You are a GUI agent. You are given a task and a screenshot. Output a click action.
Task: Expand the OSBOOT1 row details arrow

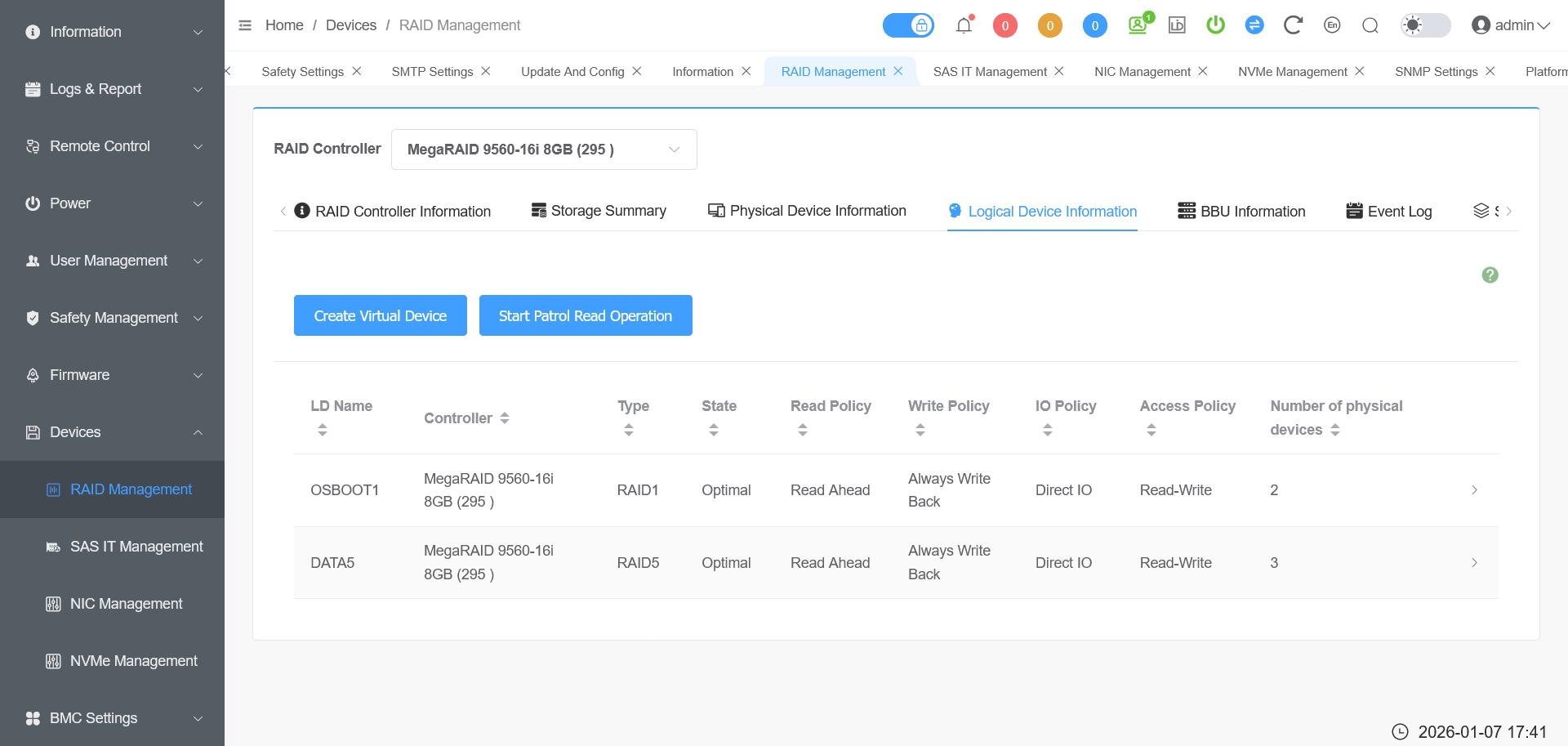click(1474, 490)
